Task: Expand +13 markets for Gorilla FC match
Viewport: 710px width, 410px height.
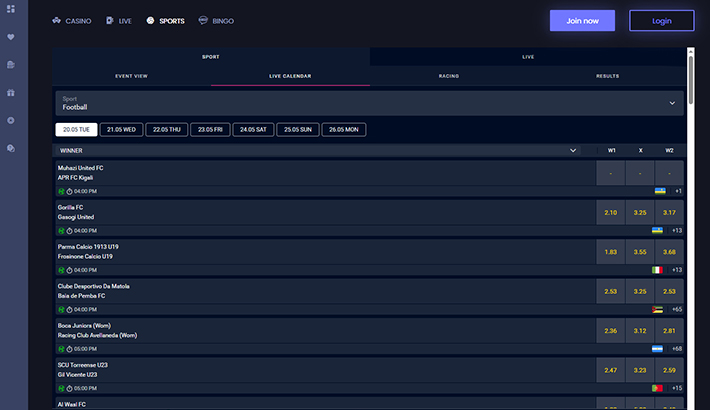Action: click(677, 231)
